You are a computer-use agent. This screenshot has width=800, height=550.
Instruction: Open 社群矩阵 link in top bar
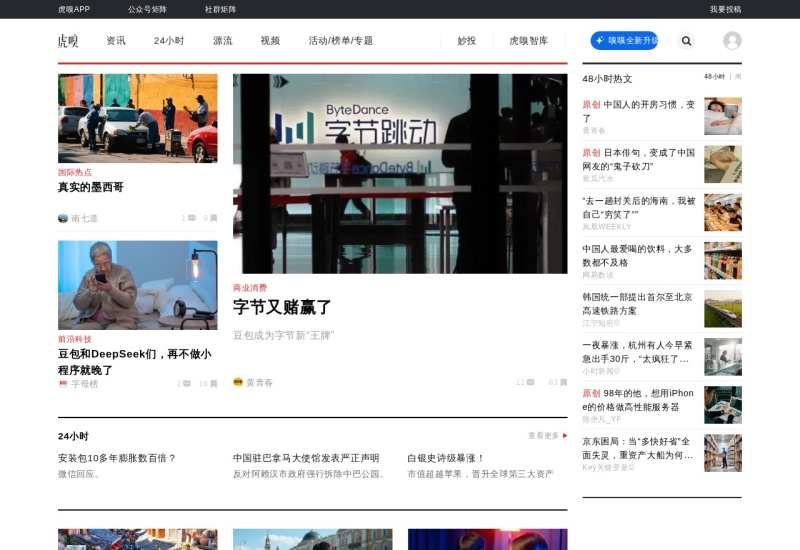click(220, 9)
